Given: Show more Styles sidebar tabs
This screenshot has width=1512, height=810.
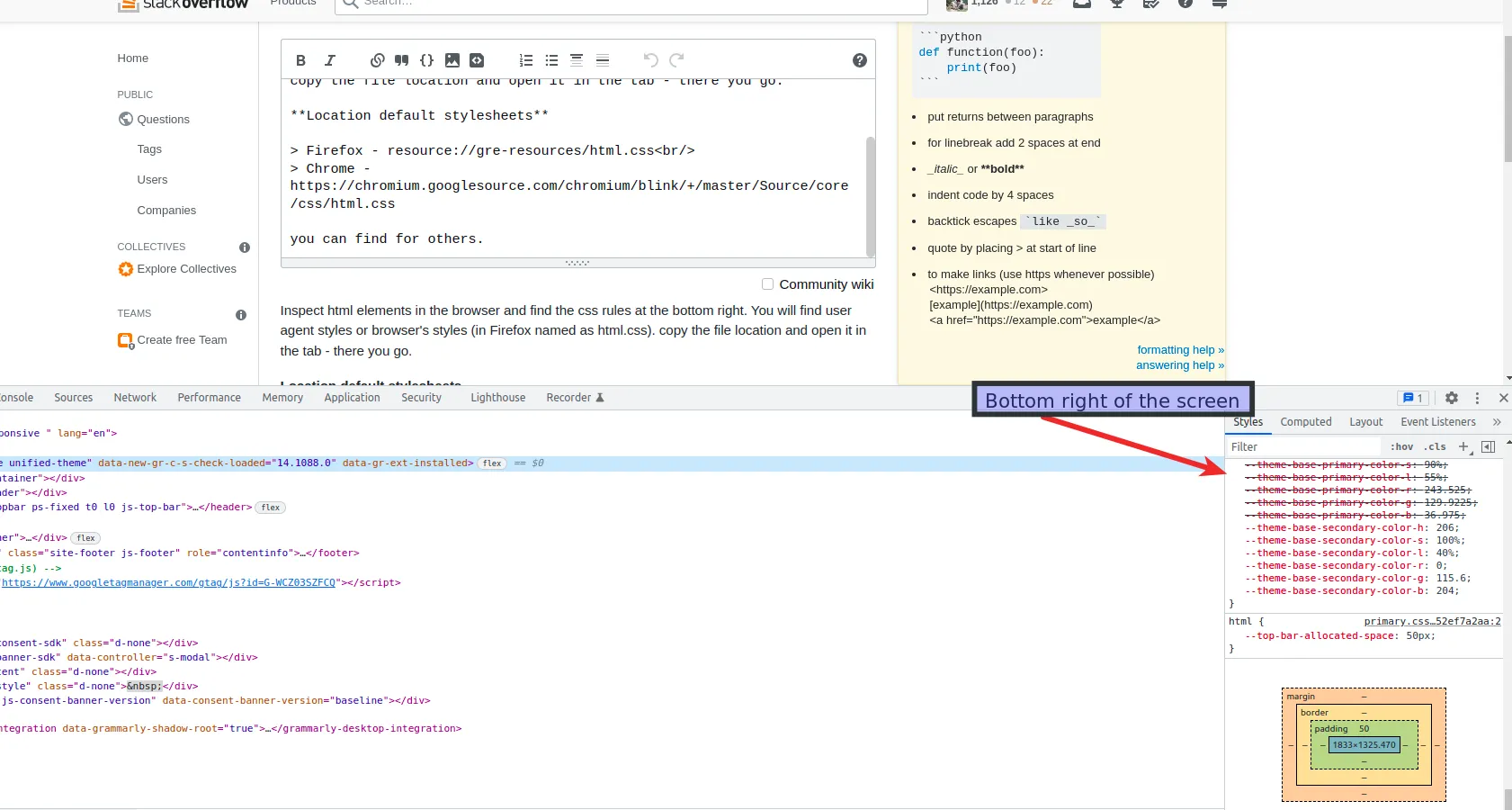Looking at the screenshot, I should pyautogui.click(x=1497, y=422).
